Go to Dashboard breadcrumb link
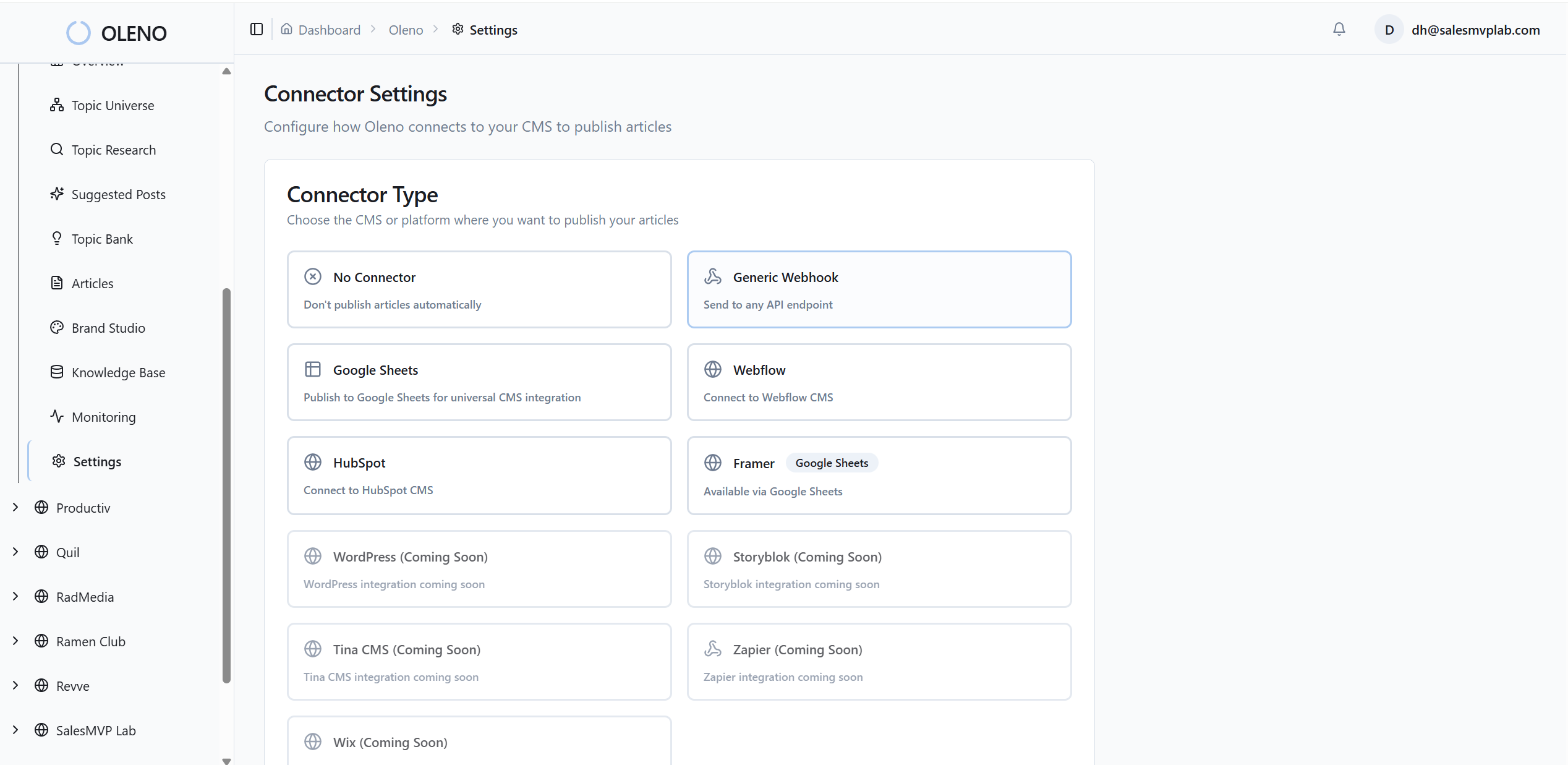 click(329, 30)
